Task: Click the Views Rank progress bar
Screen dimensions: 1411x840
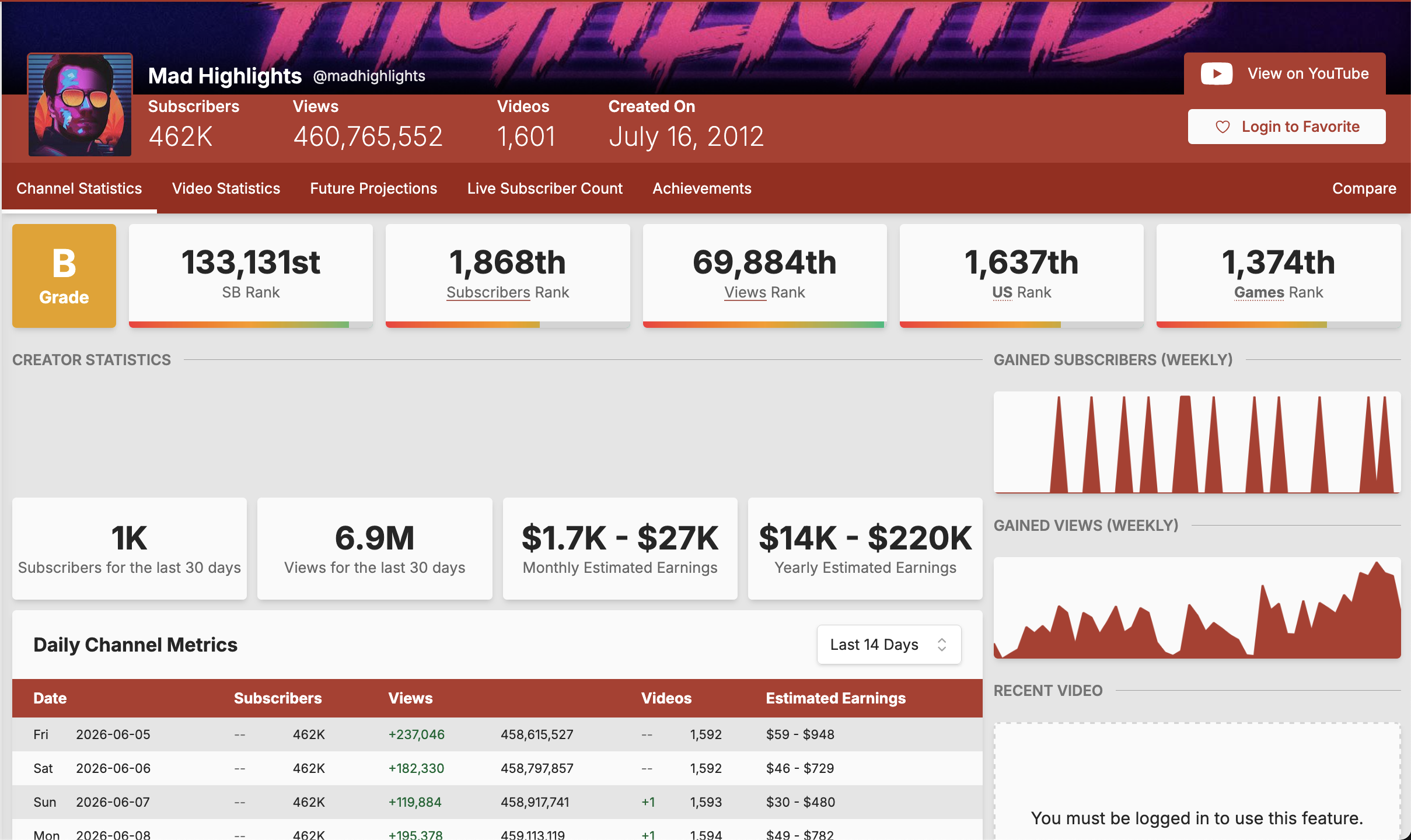Action: pos(764,324)
